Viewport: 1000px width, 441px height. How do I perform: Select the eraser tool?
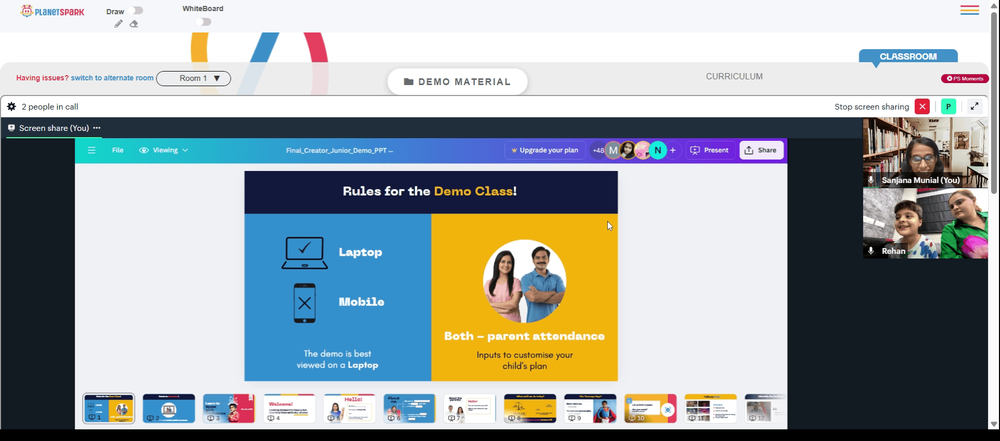point(133,24)
